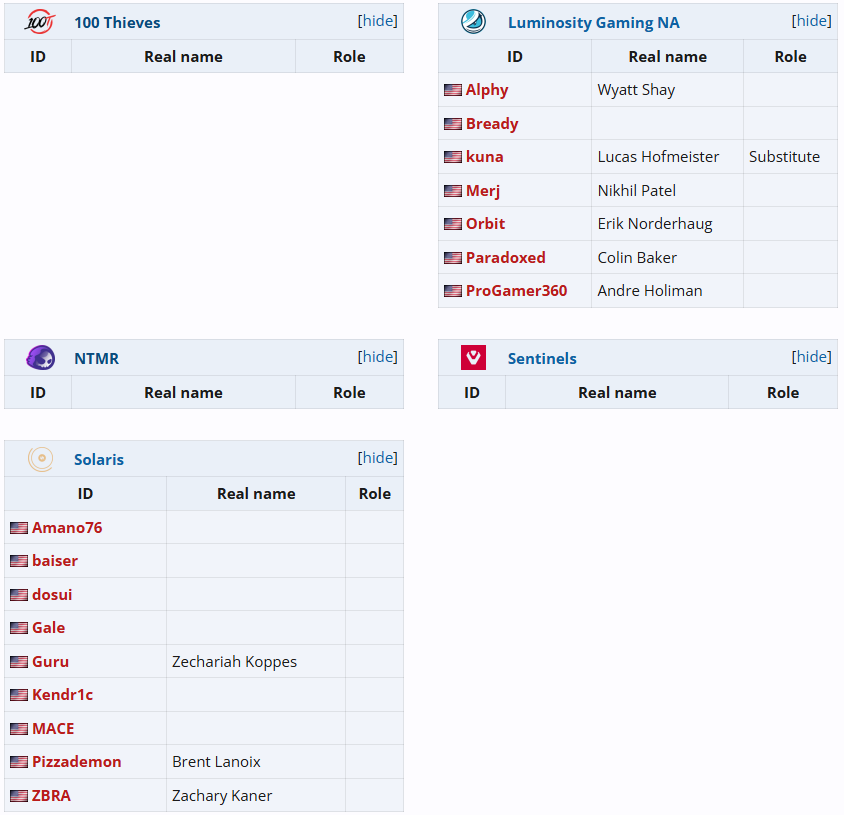Viewport: 844px width, 815px height.
Task: Click the US flag beside Orbit
Action: [x=453, y=224]
